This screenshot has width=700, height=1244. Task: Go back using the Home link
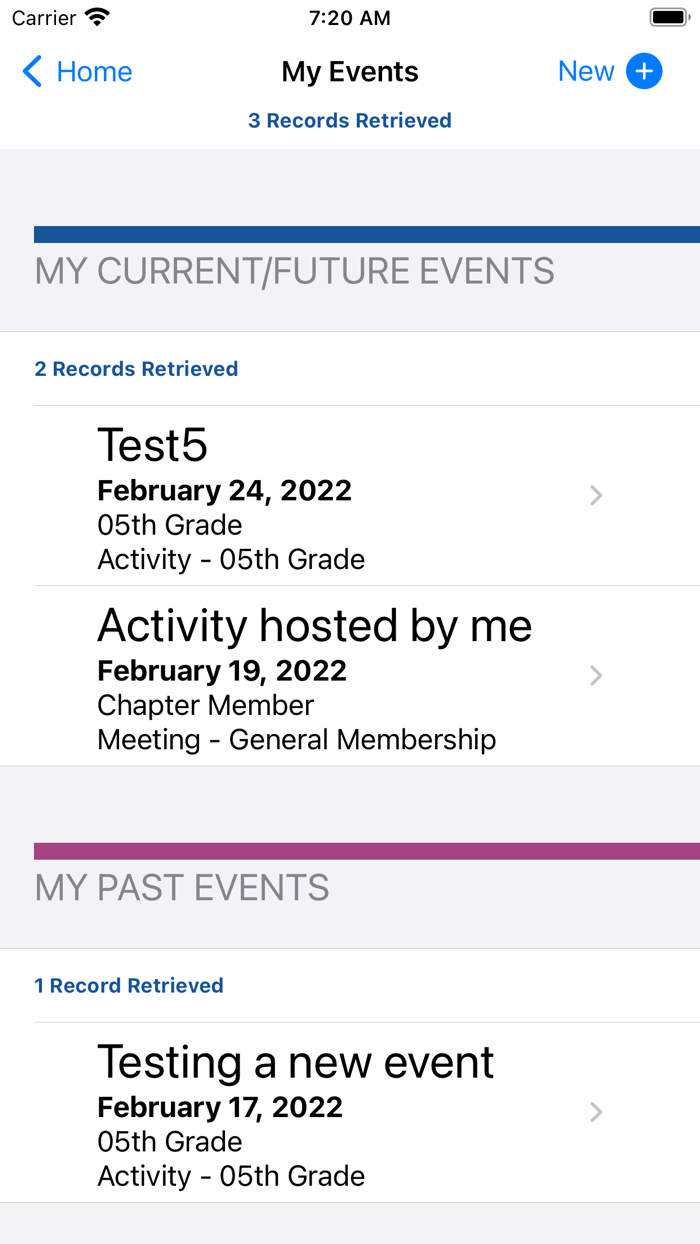pos(94,72)
